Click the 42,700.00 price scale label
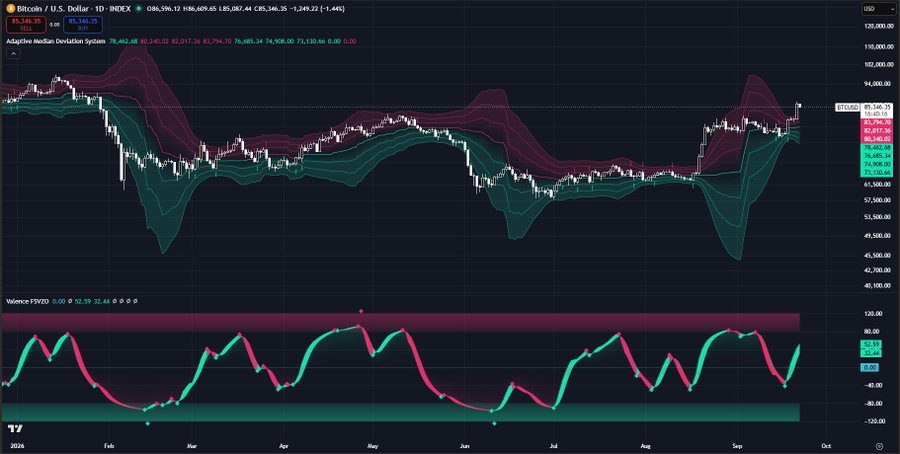Viewport: 900px width, 454px height. click(x=879, y=270)
